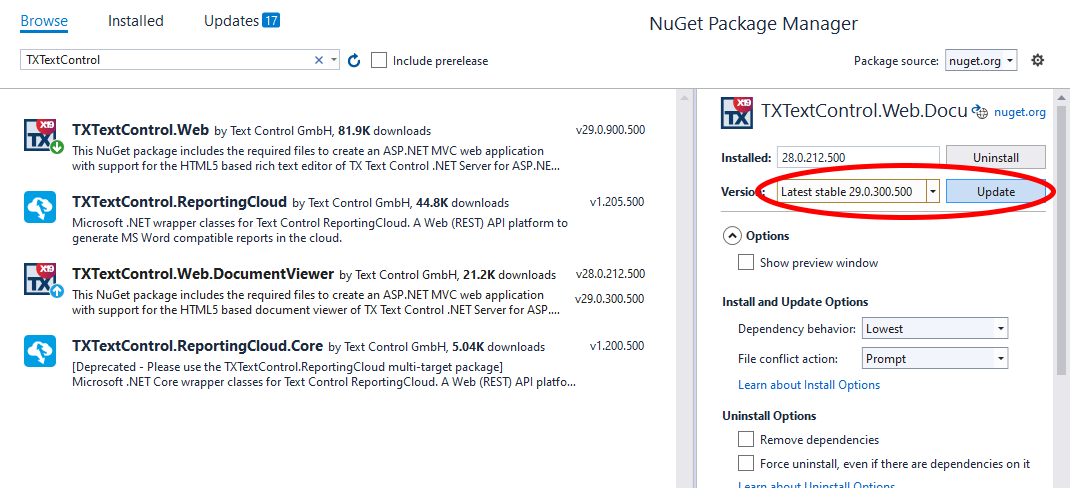This screenshot has width=1070, height=488.
Task: Select the TXTextControl.Web.DocumentViewer package title
Action: pyautogui.click(x=203, y=274)
